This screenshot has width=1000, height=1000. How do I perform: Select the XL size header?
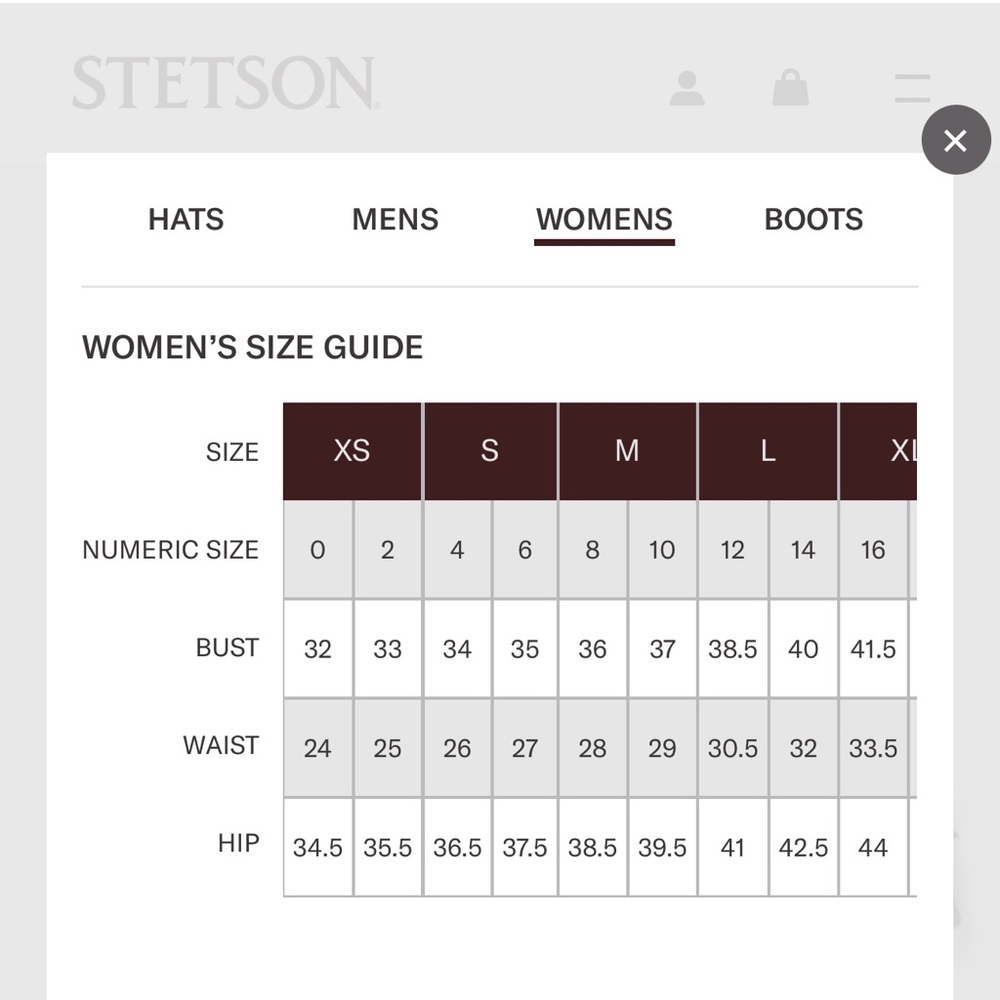(878, 451)
